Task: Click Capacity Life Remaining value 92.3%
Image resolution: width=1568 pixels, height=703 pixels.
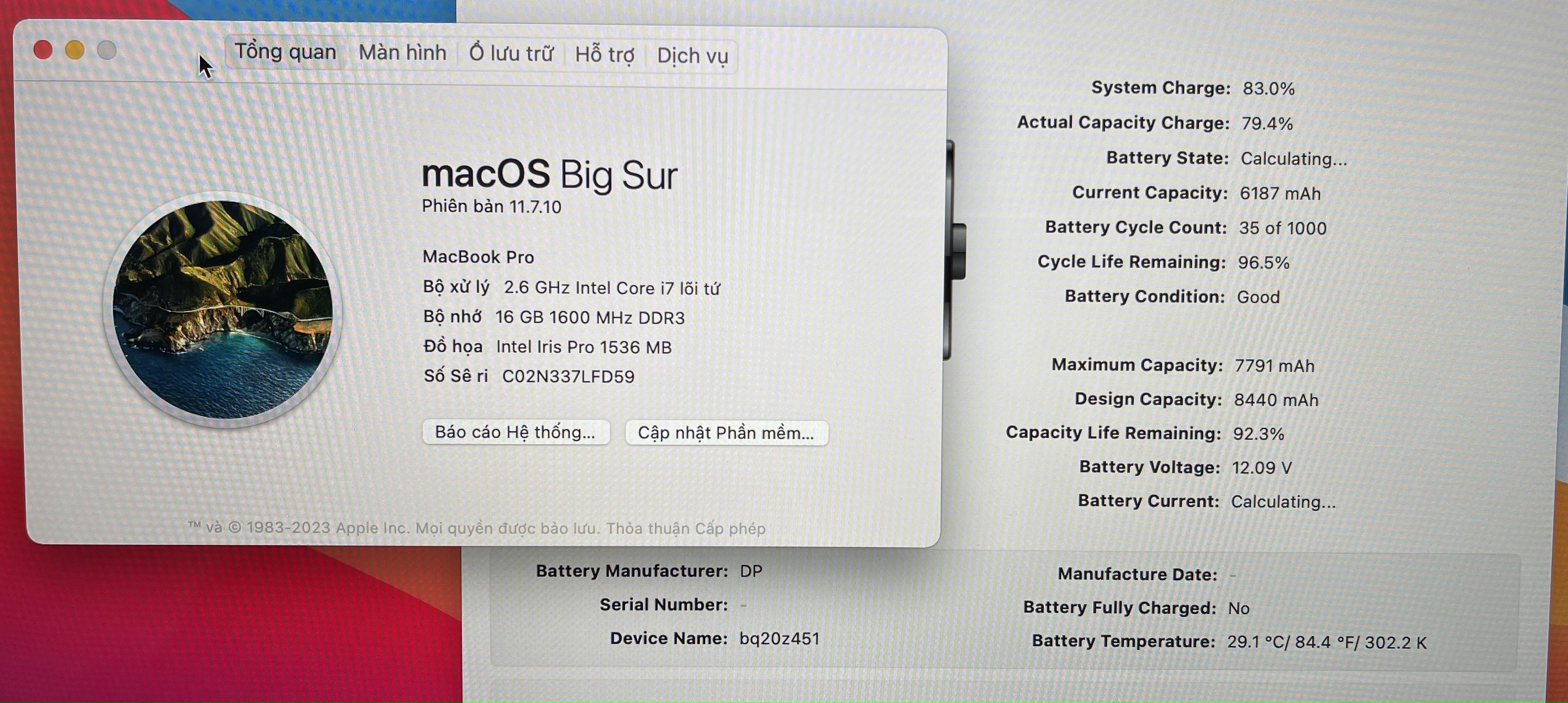Action: pos(1259,434)
